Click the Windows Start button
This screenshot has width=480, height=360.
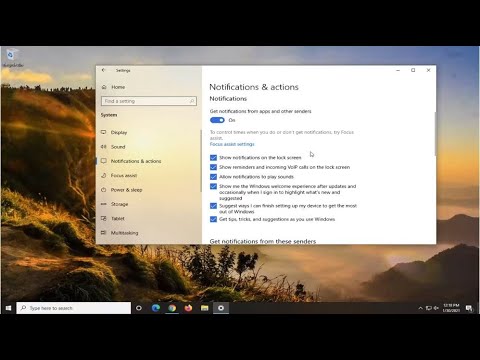pos(8,308)
